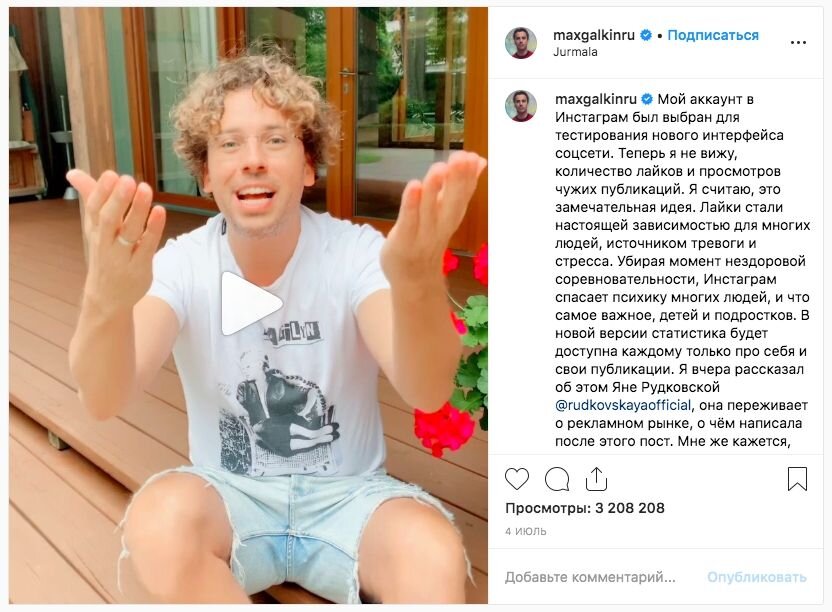Follow the @rudkovskayaofficial mention link
The image size is (832, 612).
pos(623,406)
